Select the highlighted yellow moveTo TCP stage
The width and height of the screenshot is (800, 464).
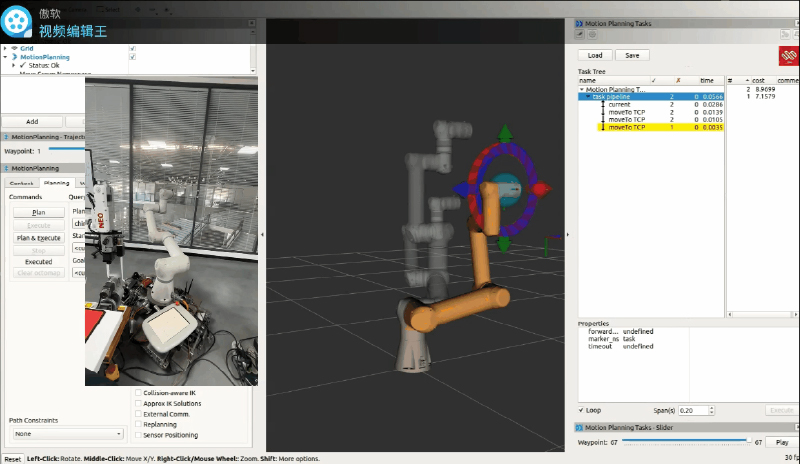pos(660,127)
